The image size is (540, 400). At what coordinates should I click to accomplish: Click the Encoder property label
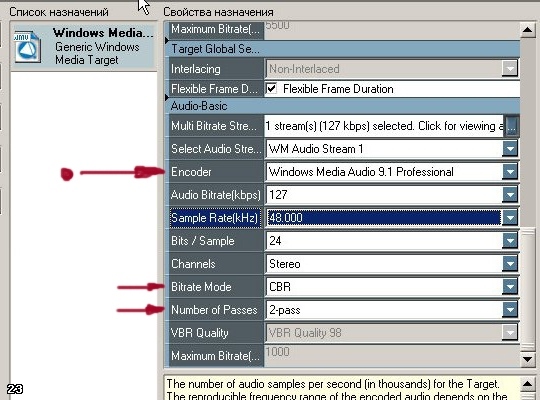point(216,172)
